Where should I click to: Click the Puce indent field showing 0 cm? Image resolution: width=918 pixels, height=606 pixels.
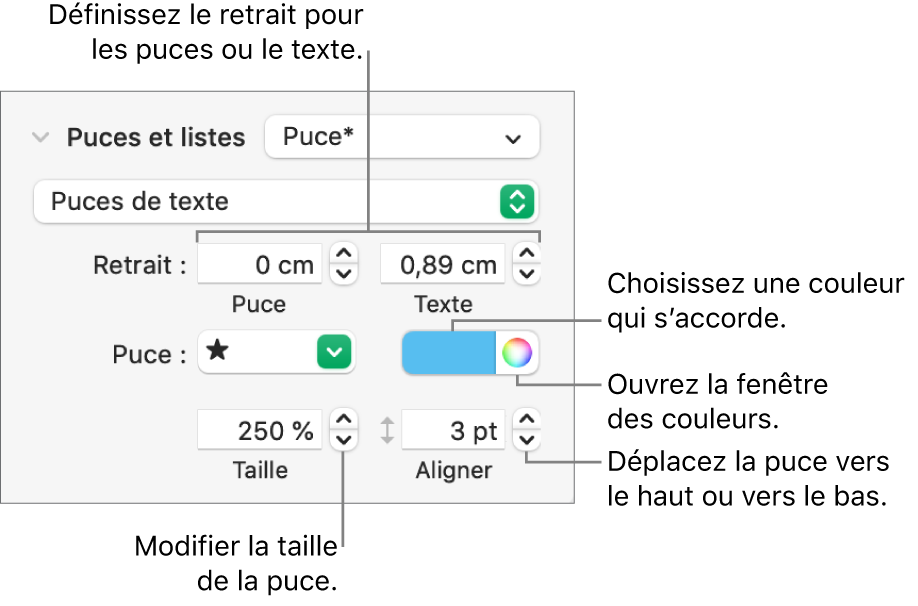[260, 265]
